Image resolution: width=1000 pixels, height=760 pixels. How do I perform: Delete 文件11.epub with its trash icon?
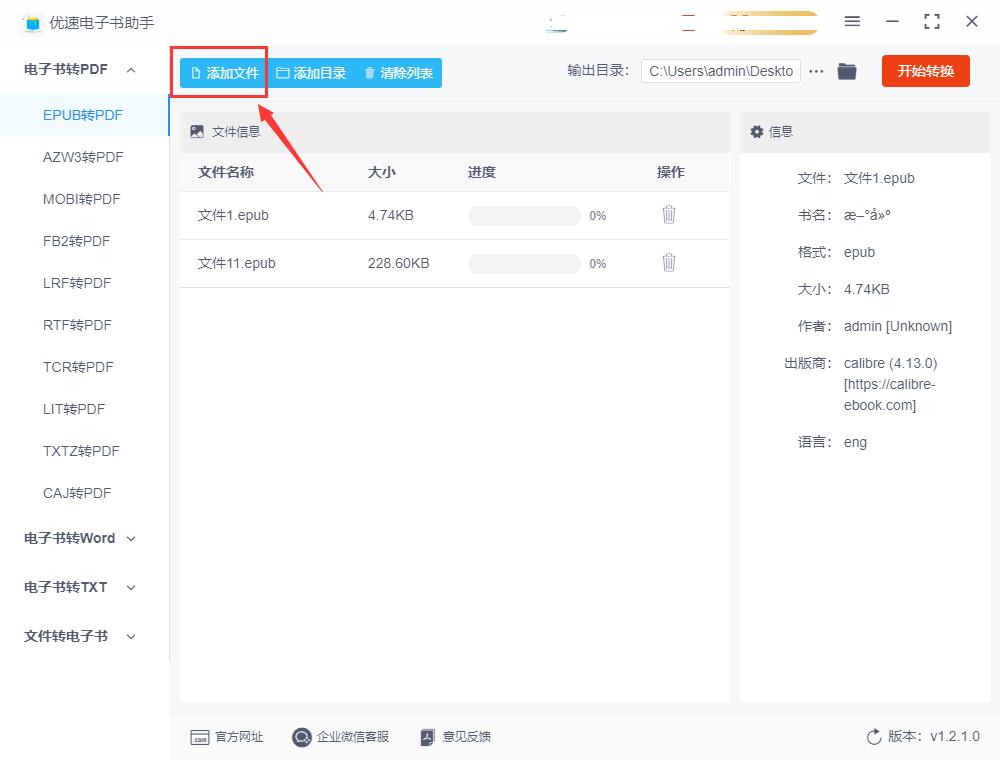[668, 263]
